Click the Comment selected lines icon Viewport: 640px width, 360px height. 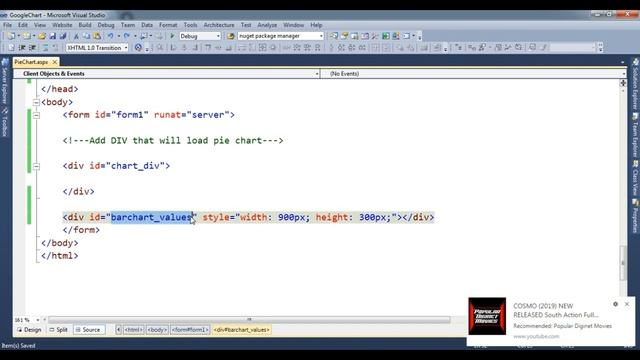coord(45,48)
